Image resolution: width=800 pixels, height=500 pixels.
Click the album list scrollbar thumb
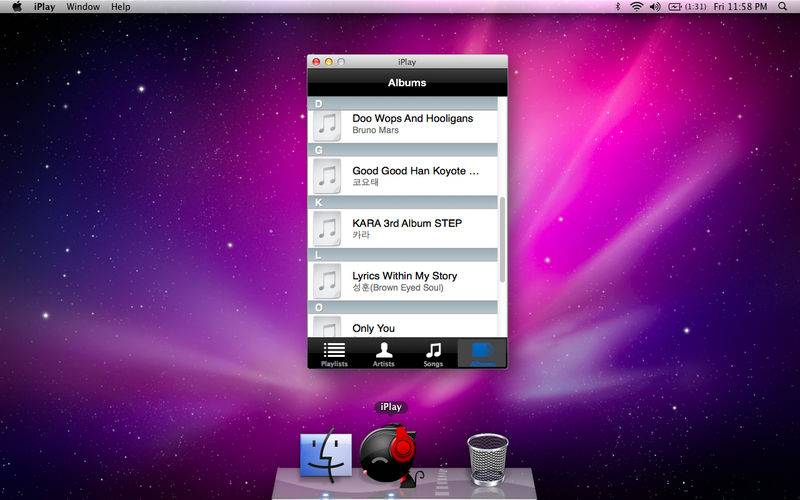click(502, 239)
